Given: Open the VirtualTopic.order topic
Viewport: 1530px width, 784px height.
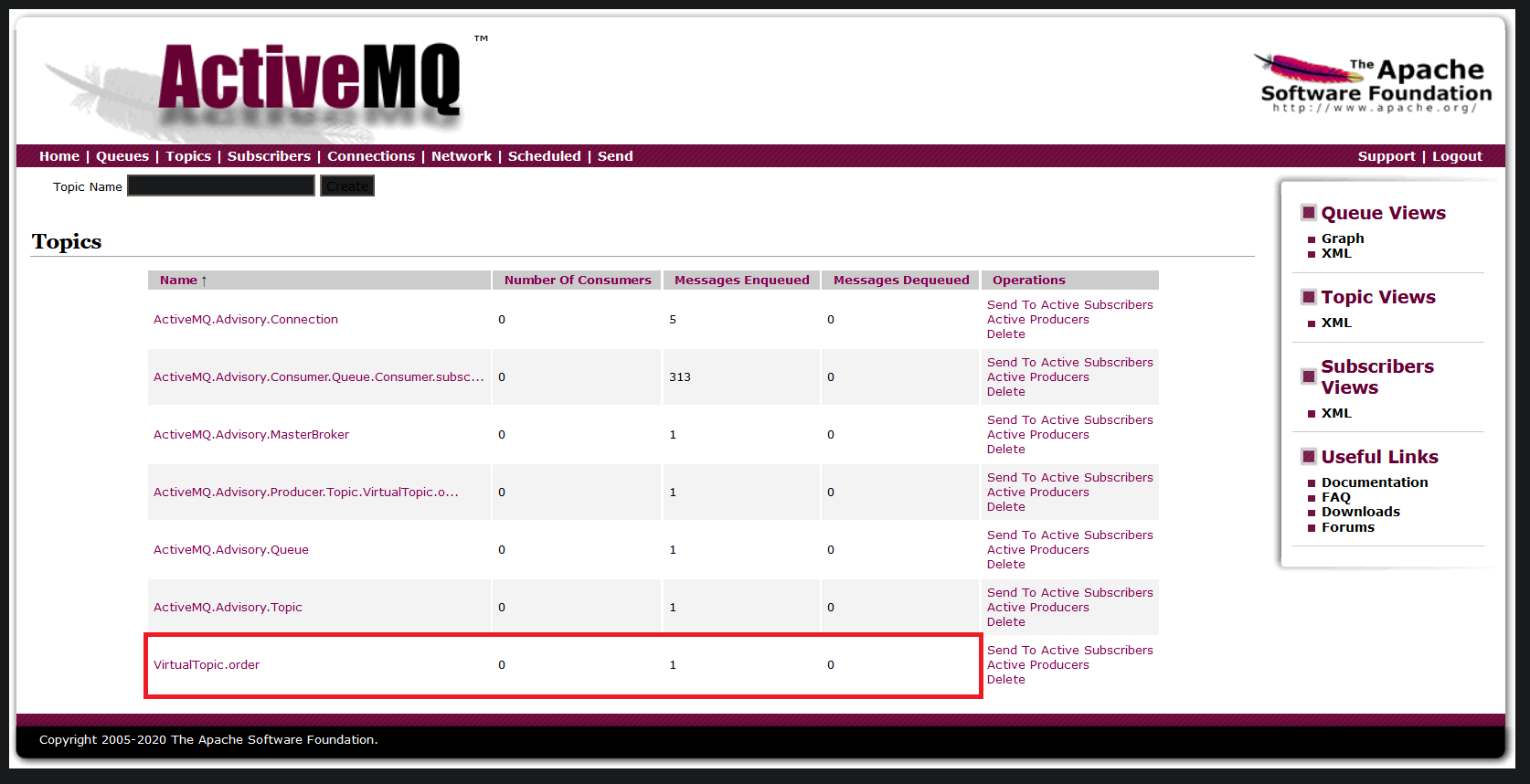Looking at the screenshot, I should tap(207, 665).
